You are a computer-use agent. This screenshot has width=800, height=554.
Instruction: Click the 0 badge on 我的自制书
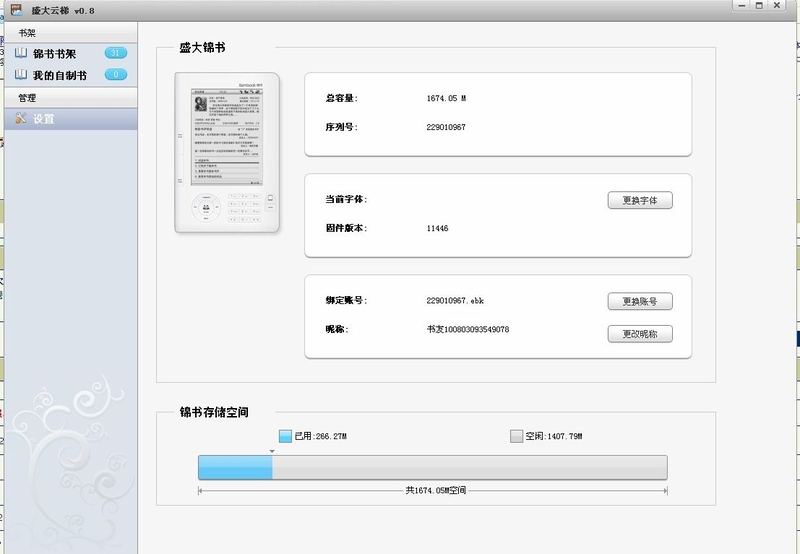pyautogui.click(x=116, y=74)
